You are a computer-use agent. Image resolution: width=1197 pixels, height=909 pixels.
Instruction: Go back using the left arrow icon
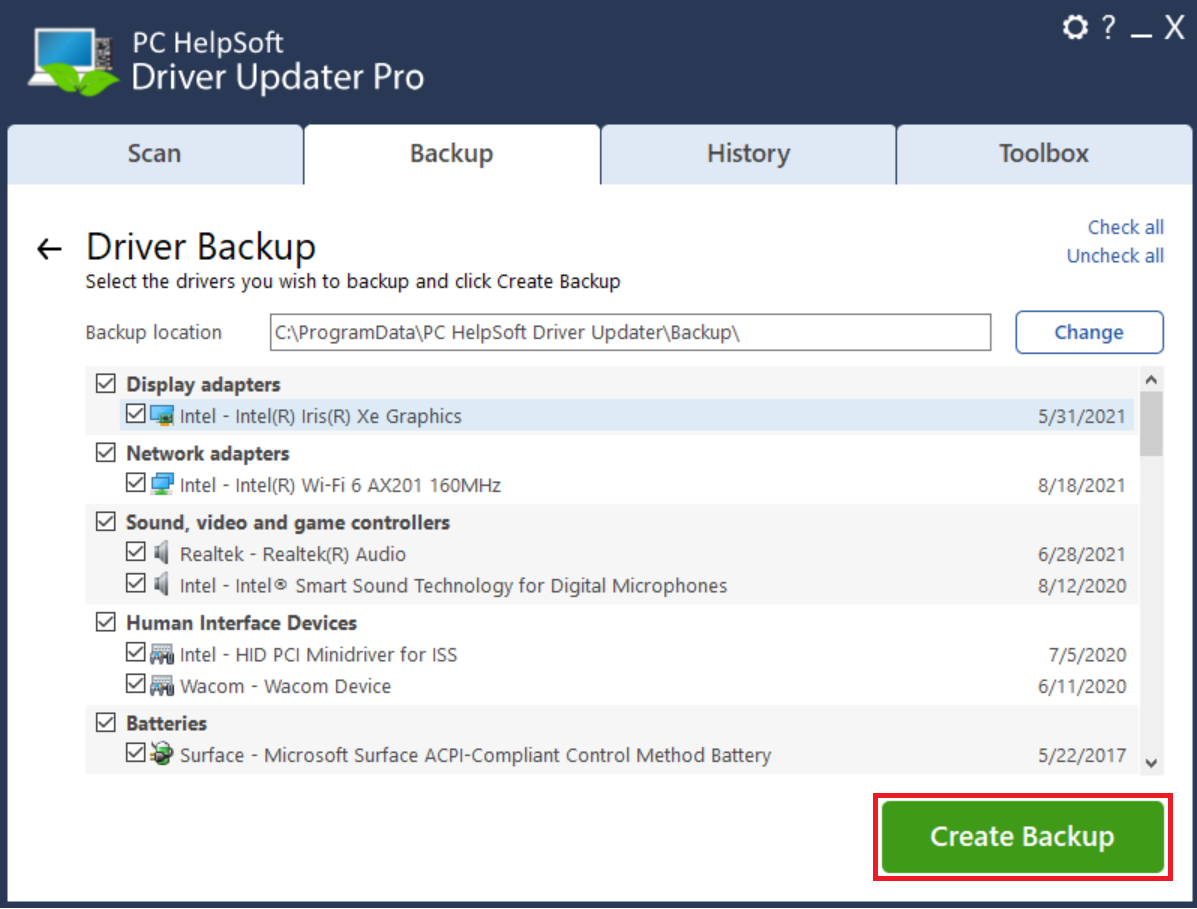point(50,249)
